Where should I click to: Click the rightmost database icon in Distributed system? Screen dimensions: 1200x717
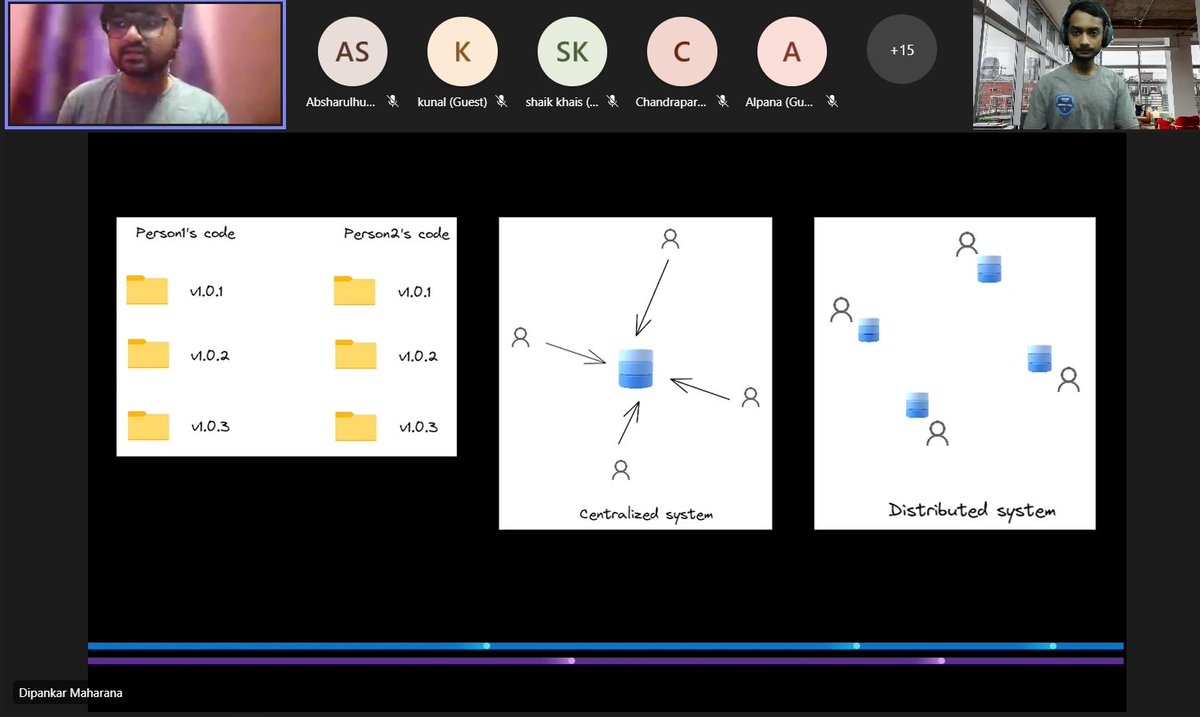1040,358
